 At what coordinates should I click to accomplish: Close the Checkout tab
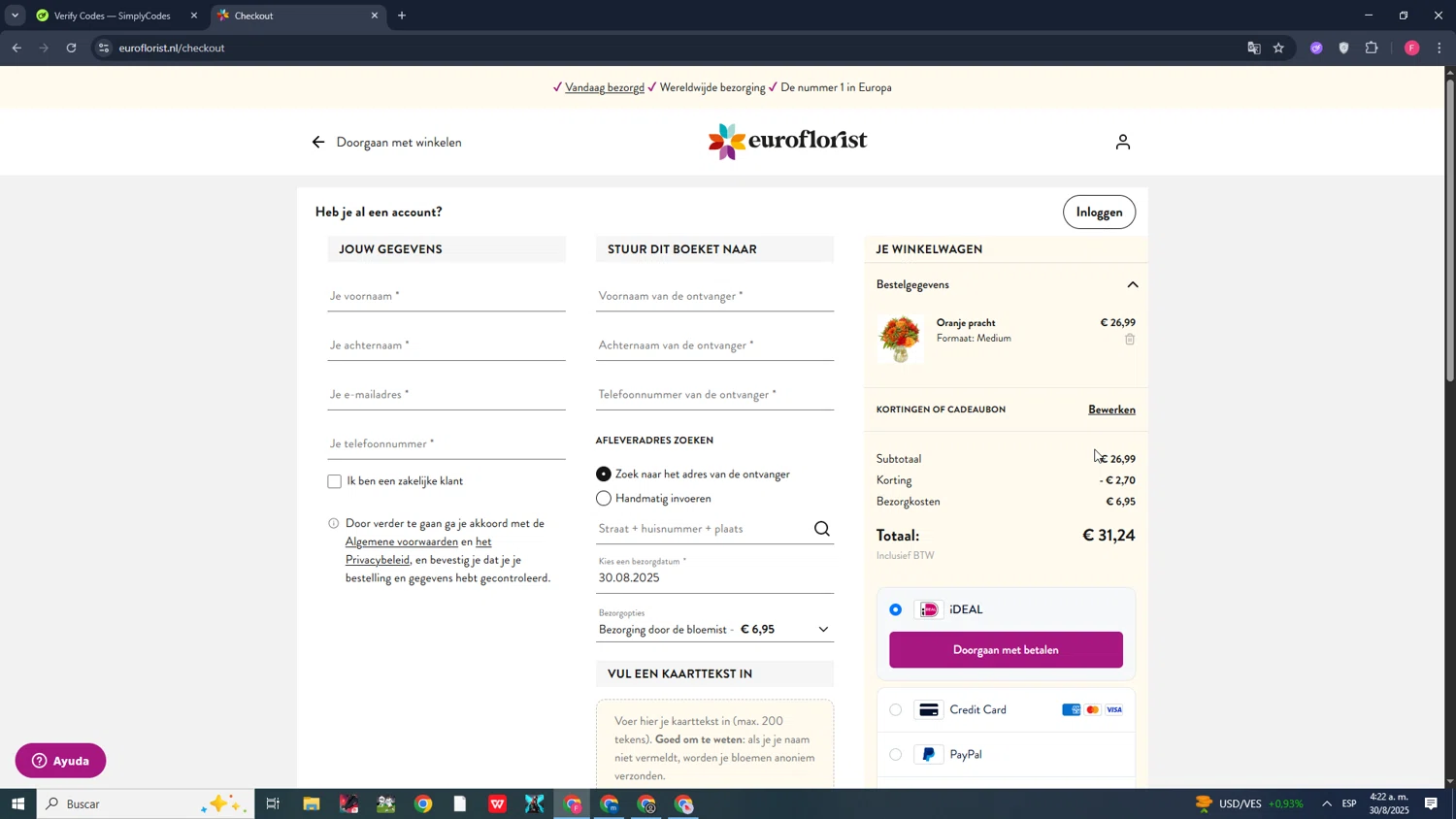pos(375,16)
